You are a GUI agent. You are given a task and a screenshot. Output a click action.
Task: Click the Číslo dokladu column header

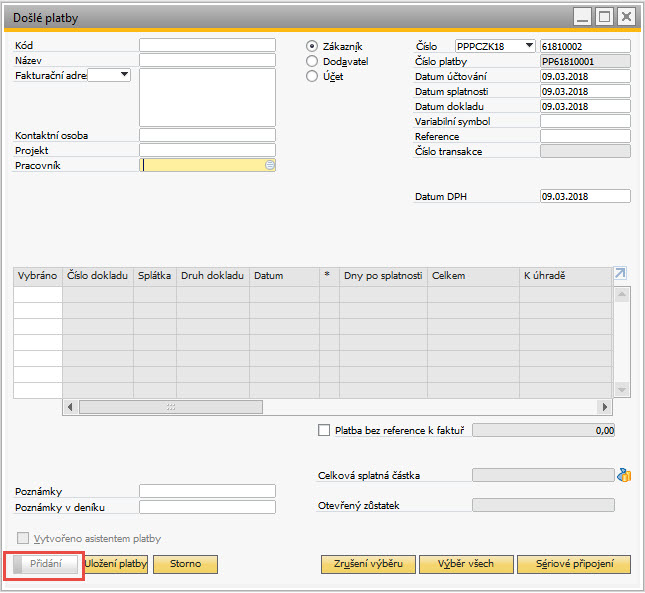pyautogui.click(x=98, y=276)
